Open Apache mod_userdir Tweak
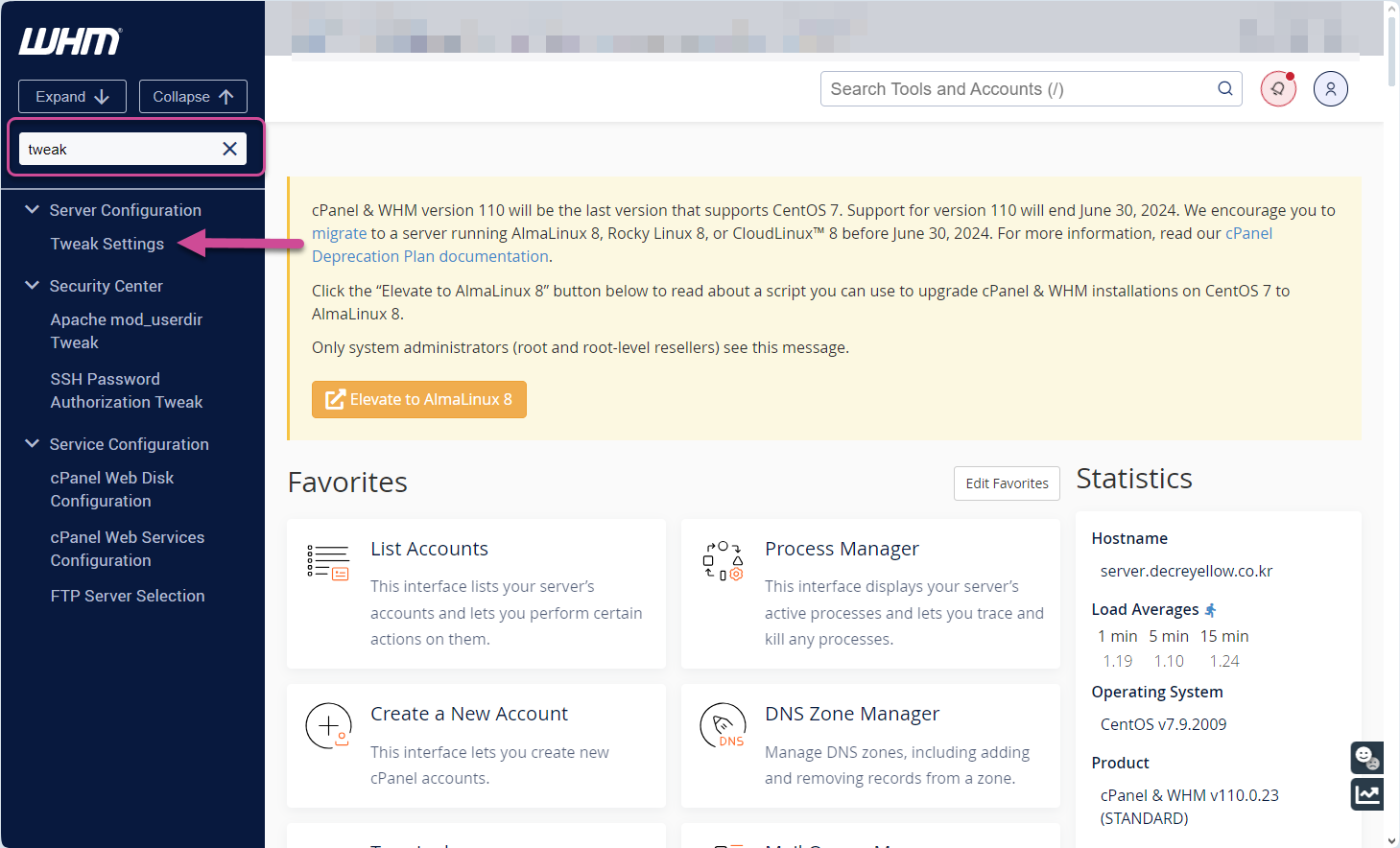Screen dimensions: 1400x848 pos(127,331)
